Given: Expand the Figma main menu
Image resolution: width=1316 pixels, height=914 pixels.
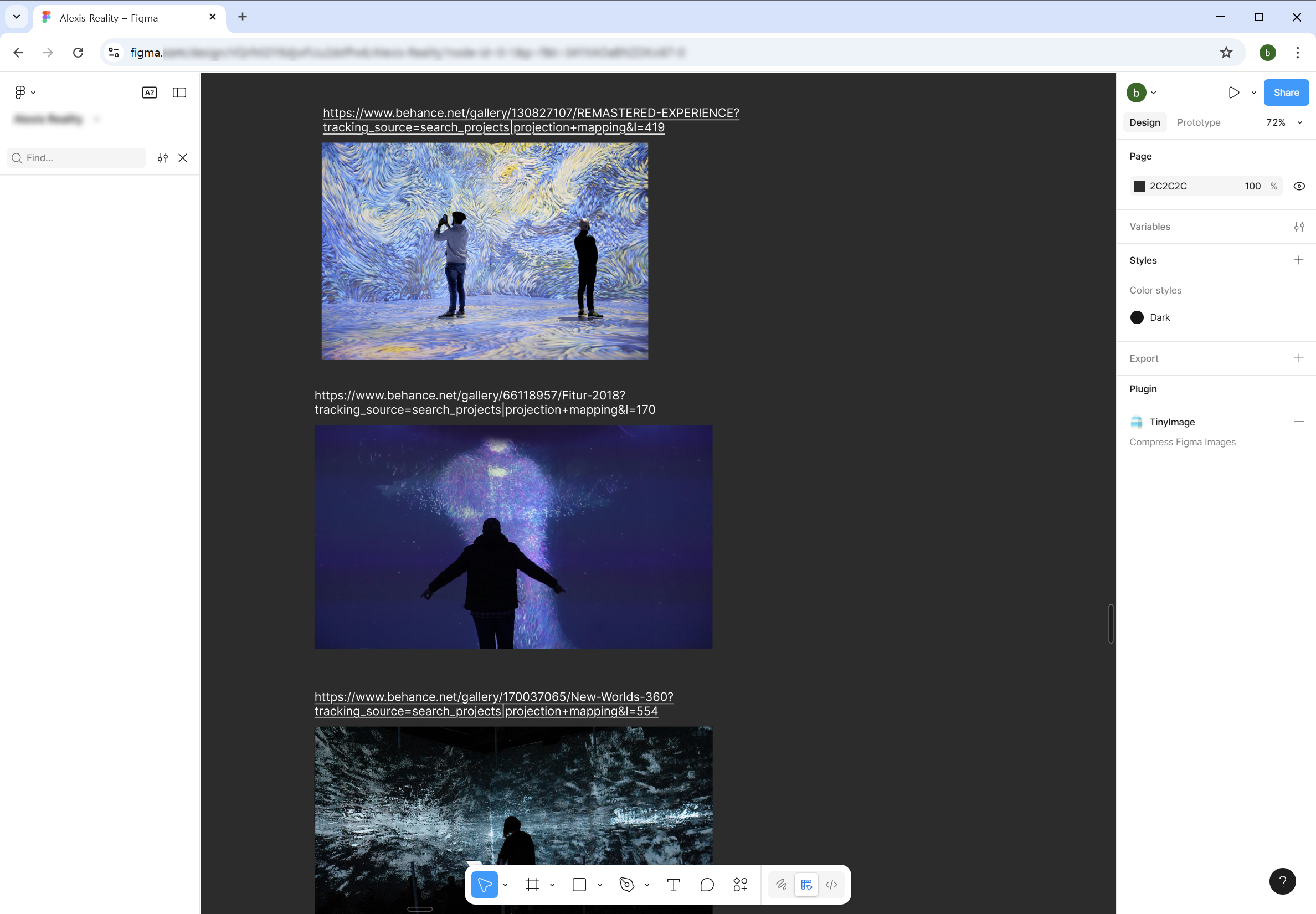Looking at the screenshot, I should point(24,92).
